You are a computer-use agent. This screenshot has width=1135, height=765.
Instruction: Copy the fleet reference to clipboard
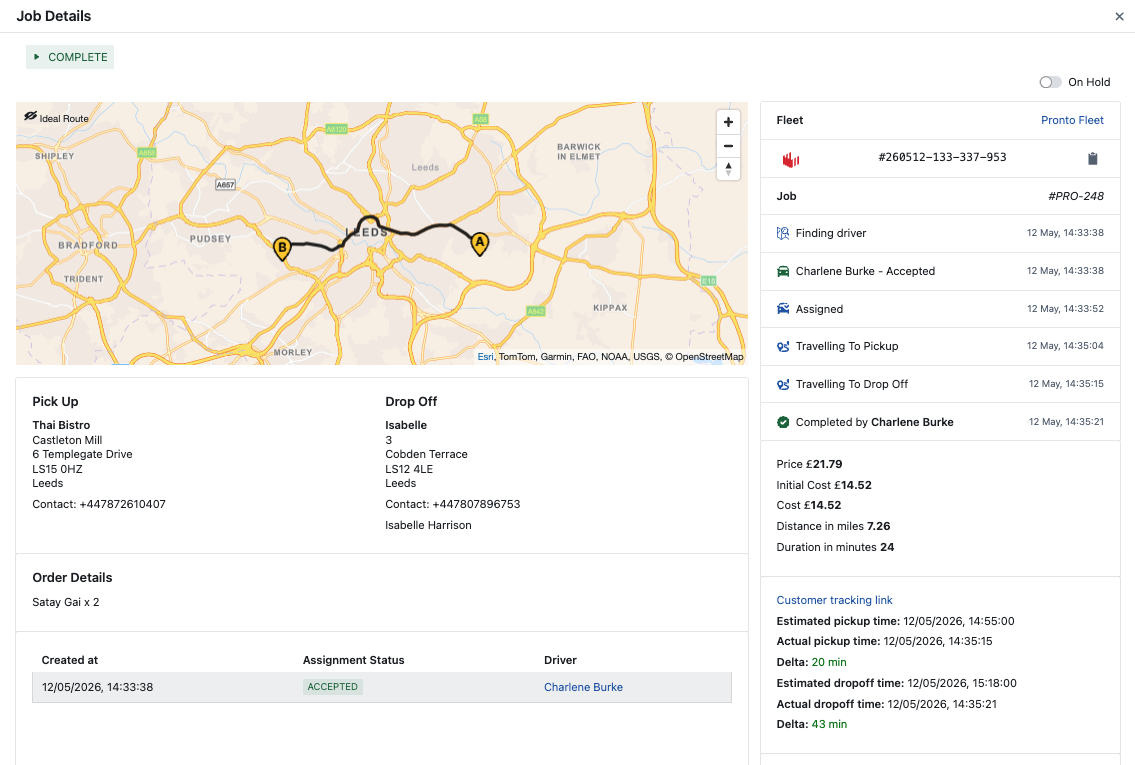coord(1093,159)
